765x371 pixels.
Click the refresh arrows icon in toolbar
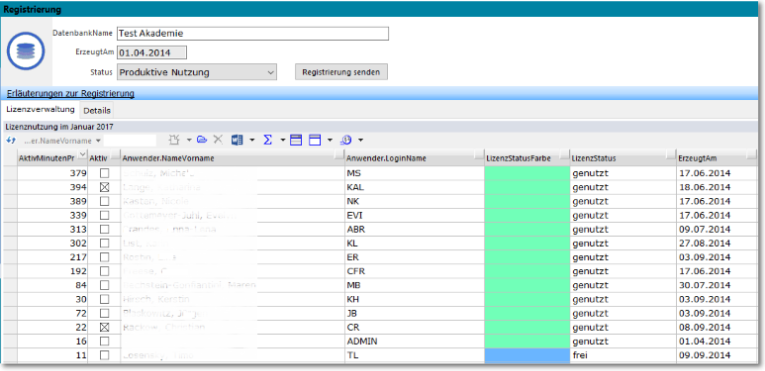pyautogui.click(x=11, y=141)
